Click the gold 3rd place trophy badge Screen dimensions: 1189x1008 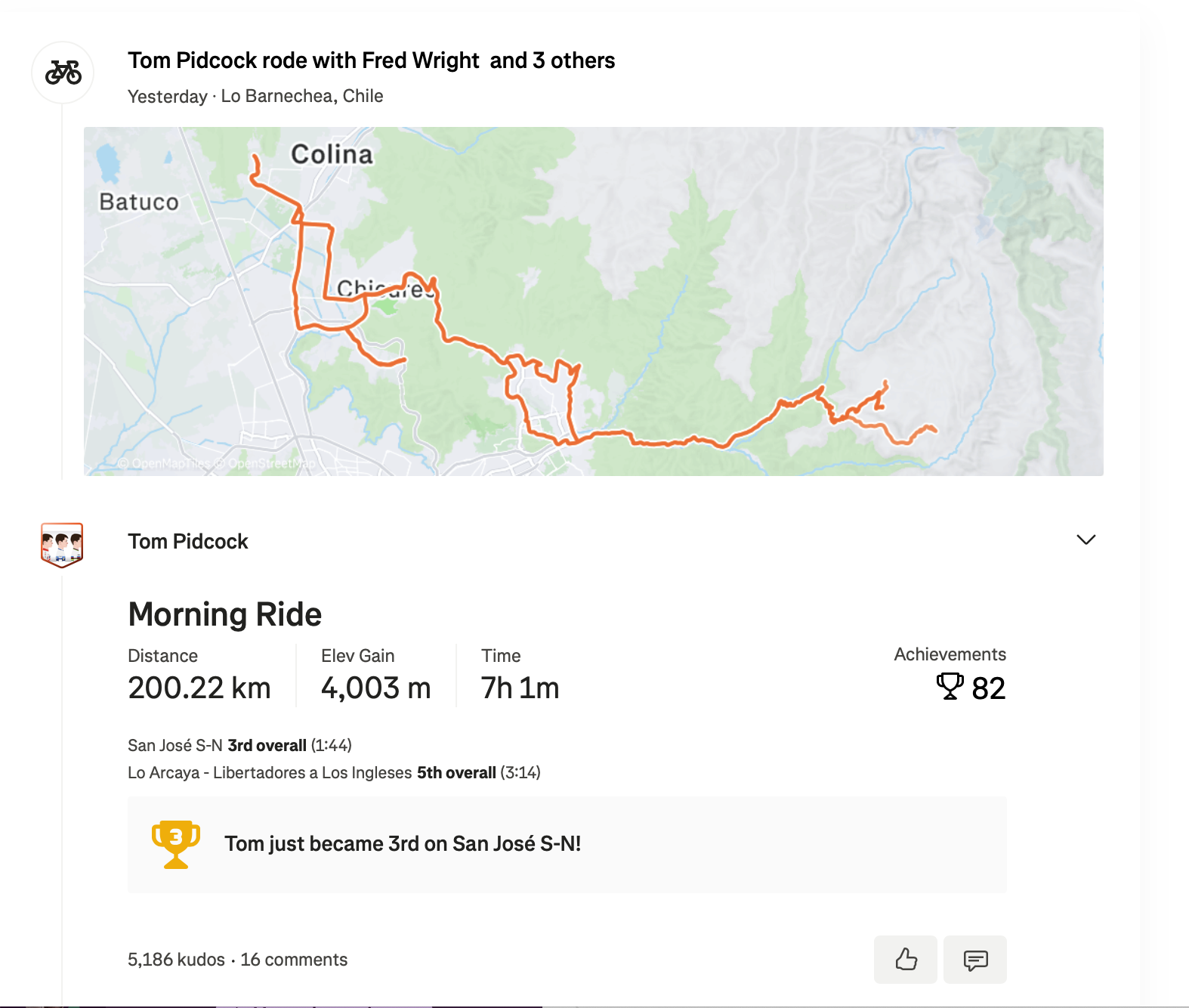176,844
